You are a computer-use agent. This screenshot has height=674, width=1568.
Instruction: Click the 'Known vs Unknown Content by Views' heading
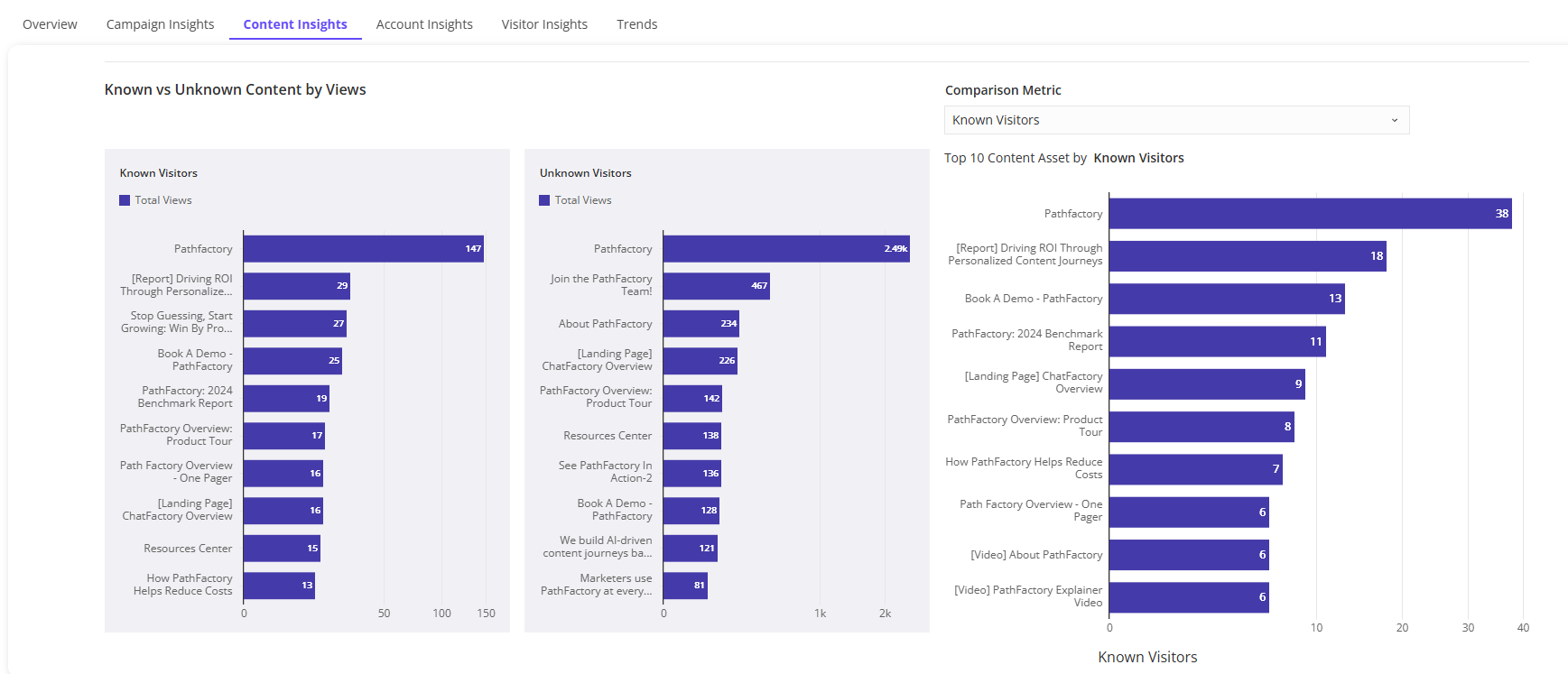pos(236,89)
